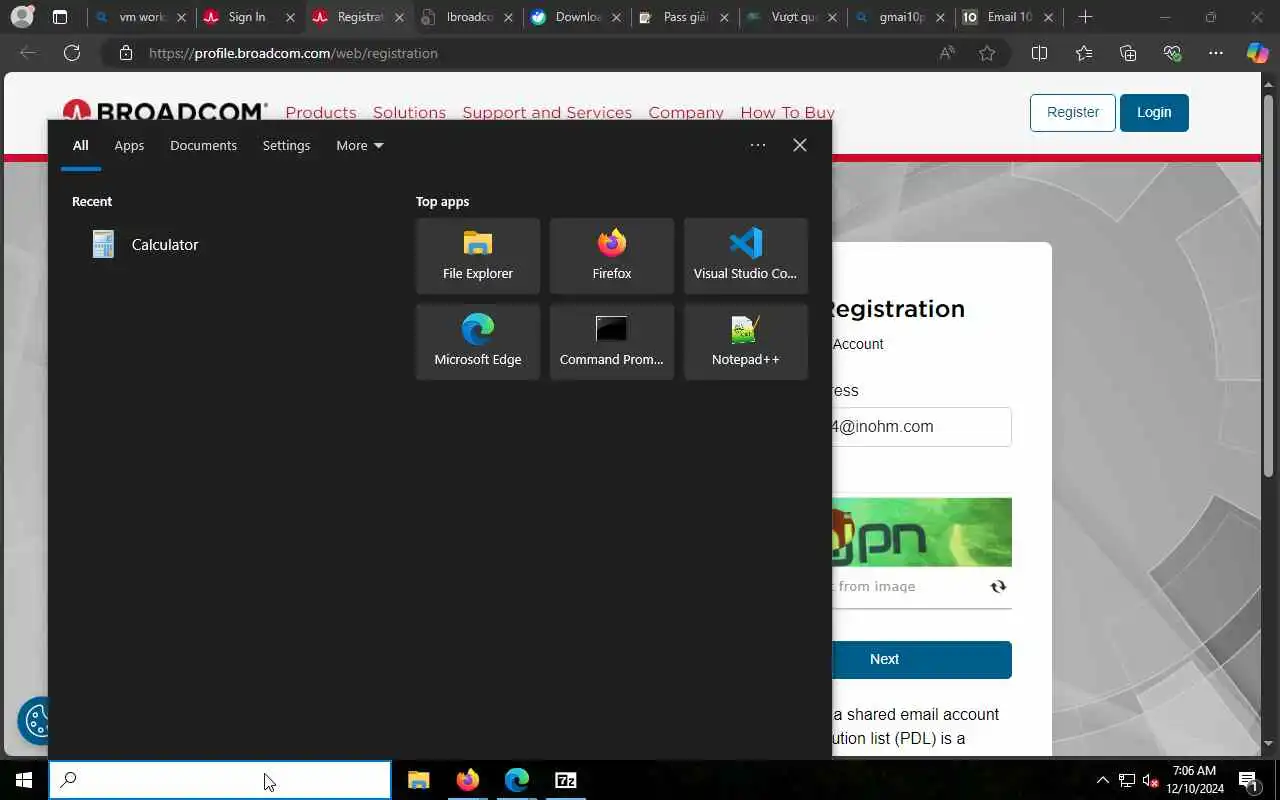1280x800 pixels.
Task: Click the Login button
Action: pyautogui.click(x=1154, y=112)
